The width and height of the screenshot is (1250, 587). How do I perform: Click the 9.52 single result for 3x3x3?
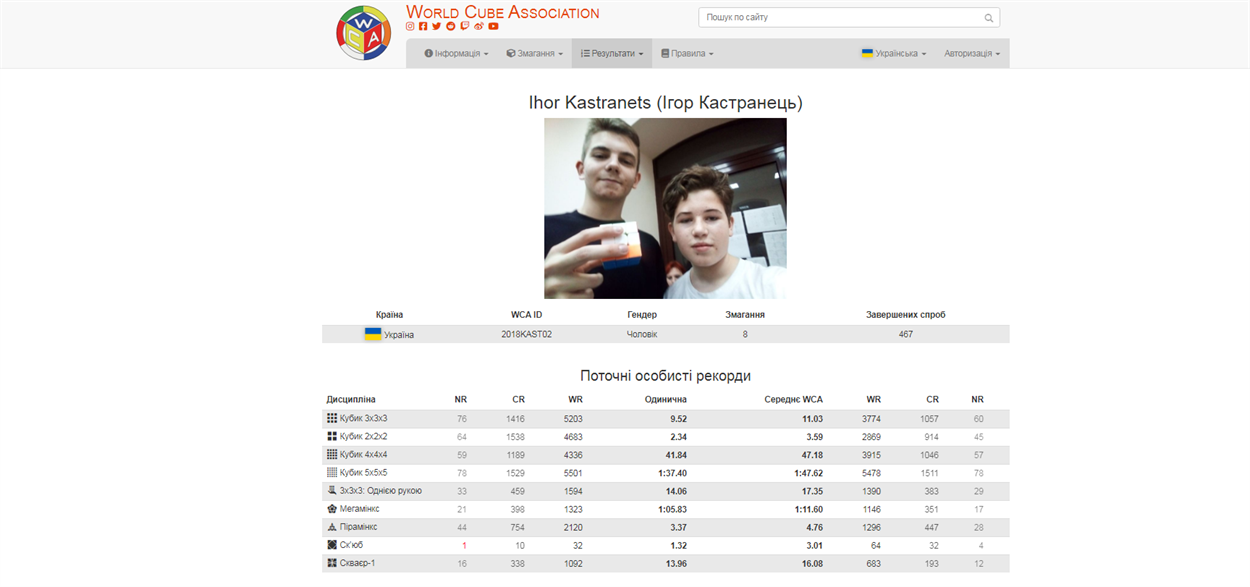(678, 418)
